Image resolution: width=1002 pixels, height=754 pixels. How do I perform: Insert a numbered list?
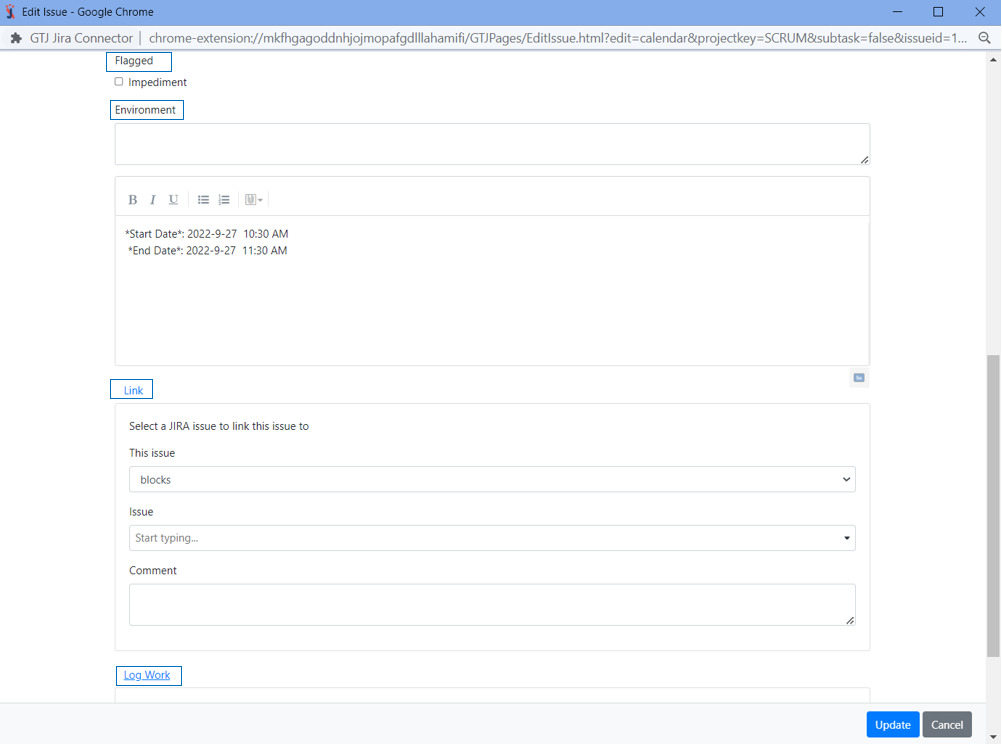coord(224,200)
